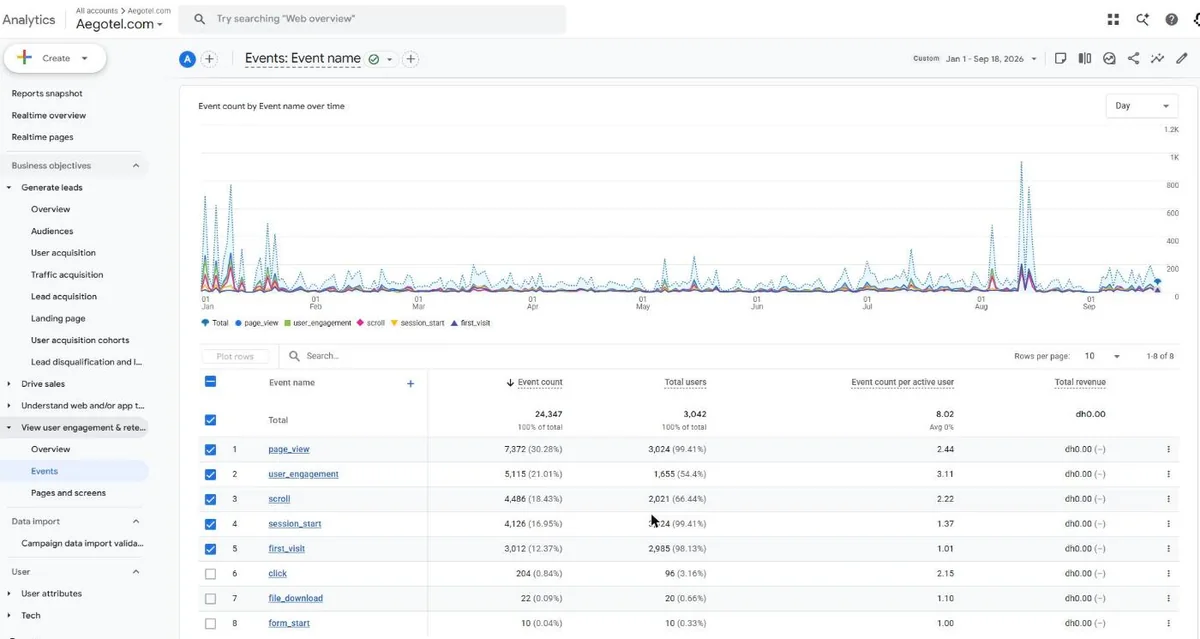Click the sparkline trend icon
1200x639 pixels.
coord(1157,59)
